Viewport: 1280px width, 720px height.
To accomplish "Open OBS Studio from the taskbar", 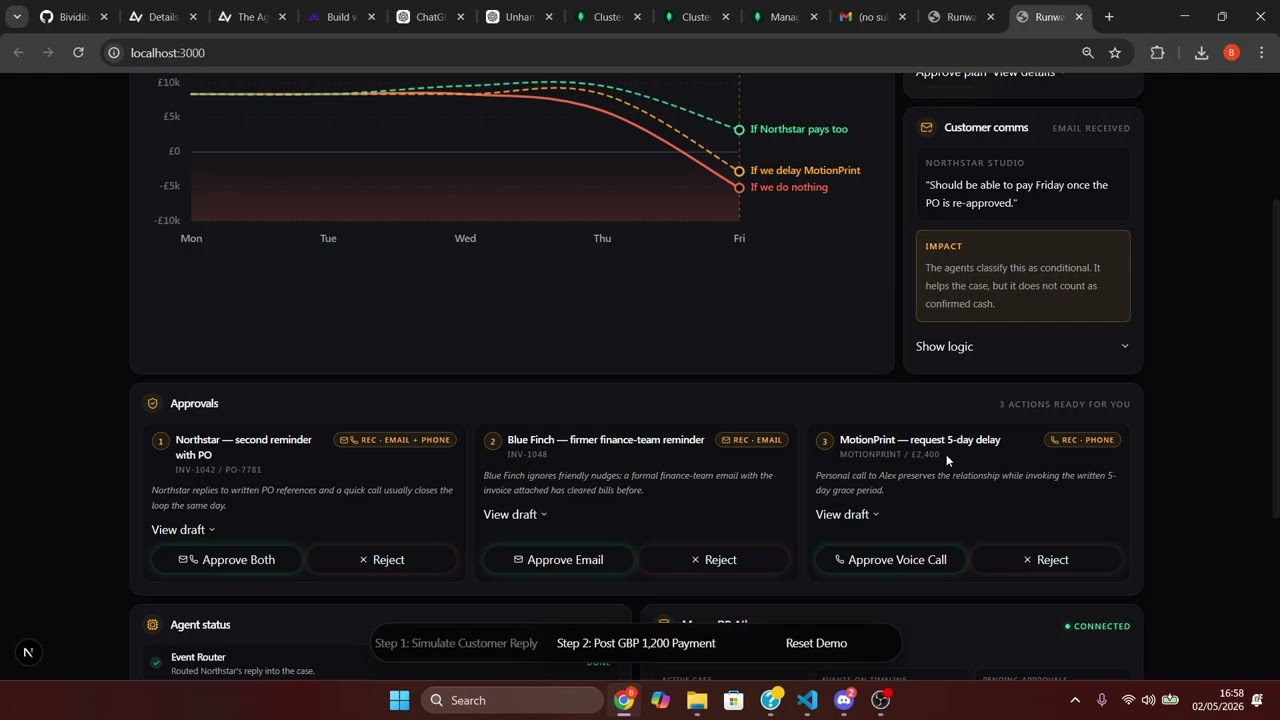I will pyautogui.click(x=881, y=700).
